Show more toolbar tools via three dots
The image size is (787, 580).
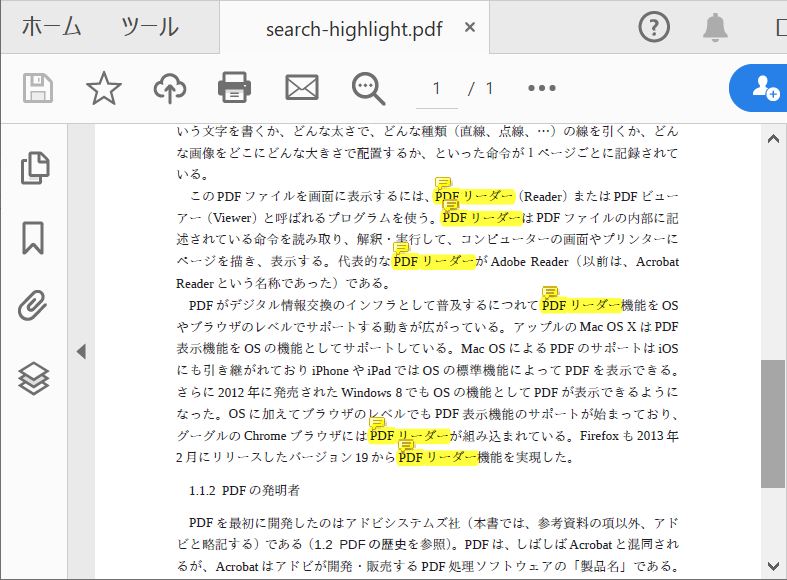pos(542,88)
